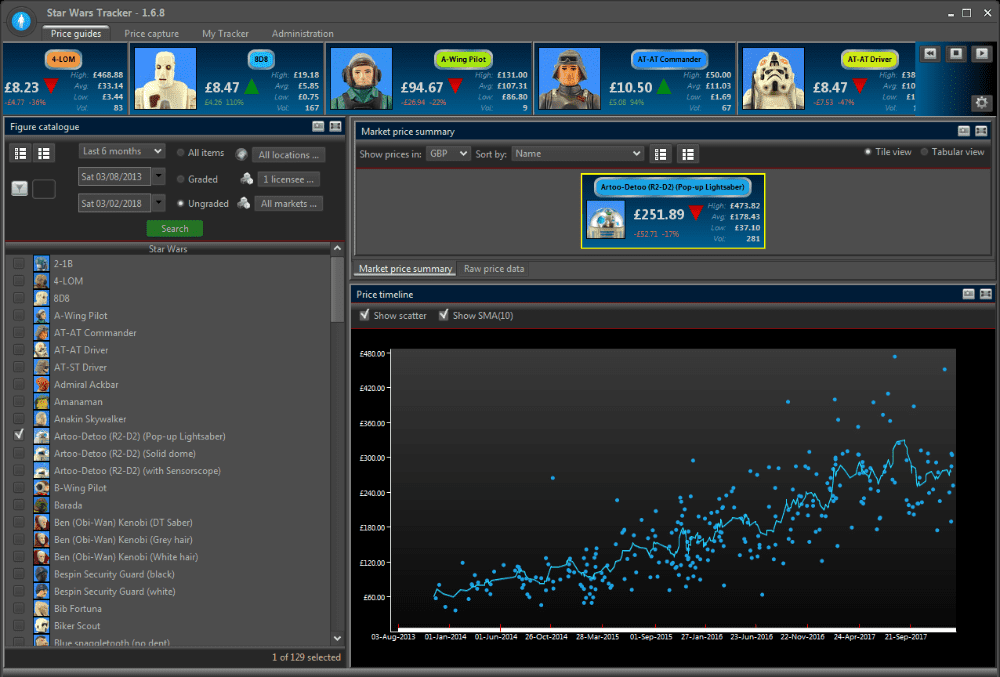Click the AT-AT Commander image in ticker

[570, 78]
